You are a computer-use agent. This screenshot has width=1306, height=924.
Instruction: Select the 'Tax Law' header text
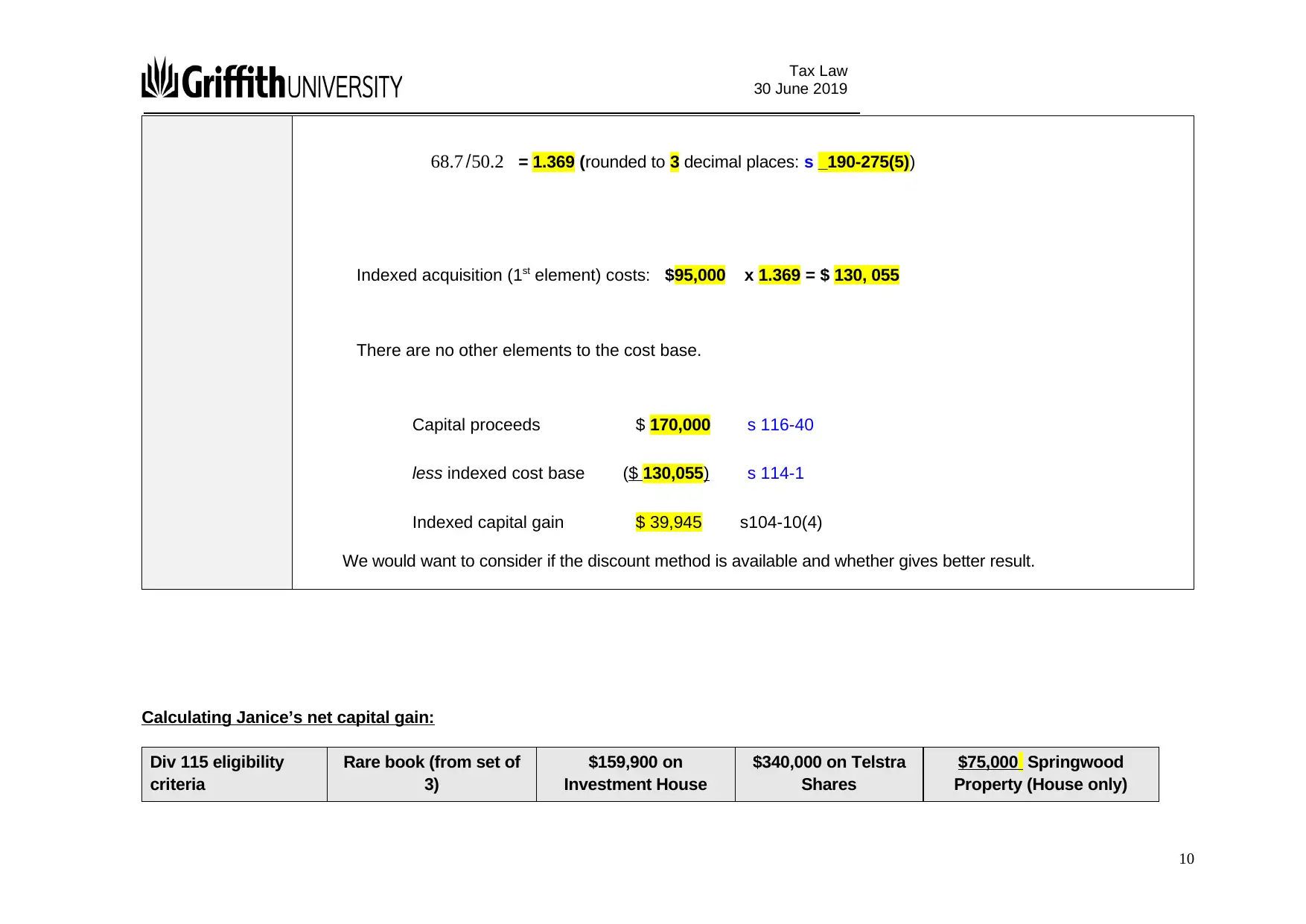click(818, 71)
